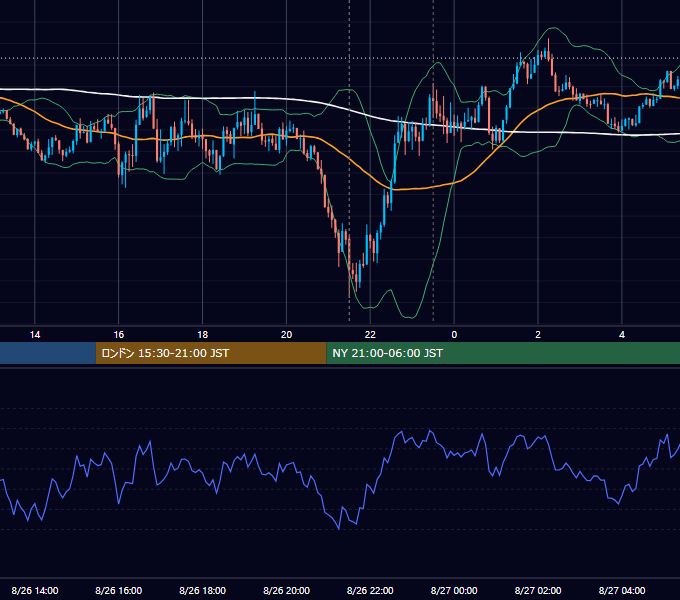Click the 16 hour label on price chart axis

pyautogui.click(x=119, y=335)
